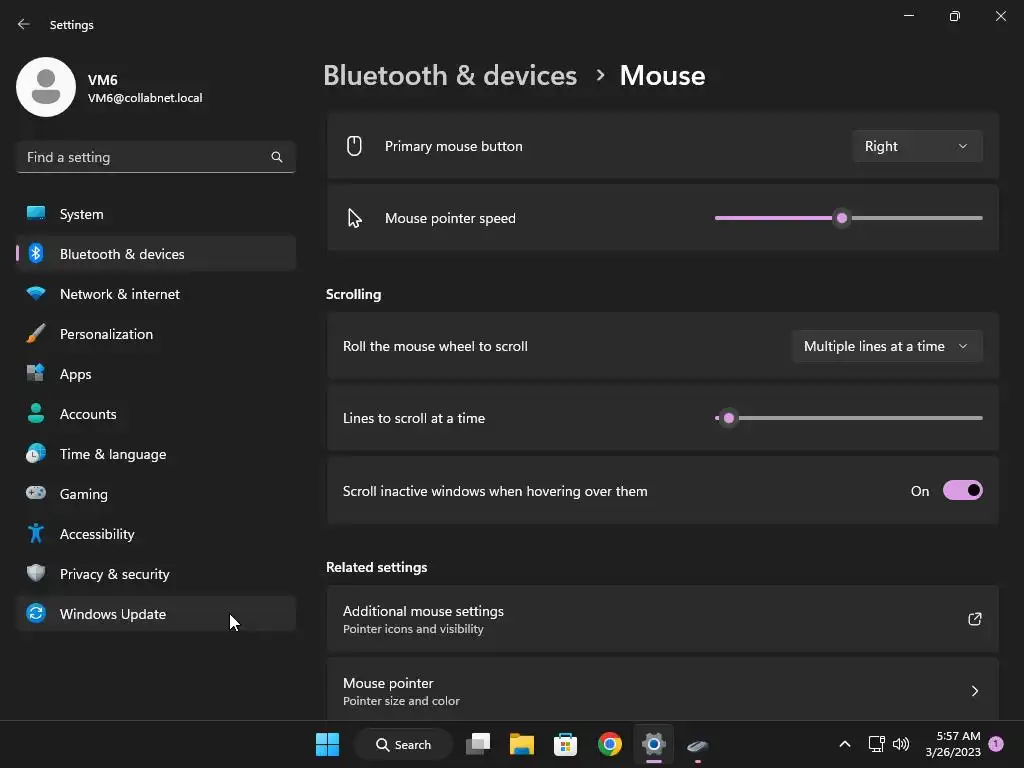The width and height of the screenshot is (1024, 768).
Task: Go to System settings
Action: (156, 214)
